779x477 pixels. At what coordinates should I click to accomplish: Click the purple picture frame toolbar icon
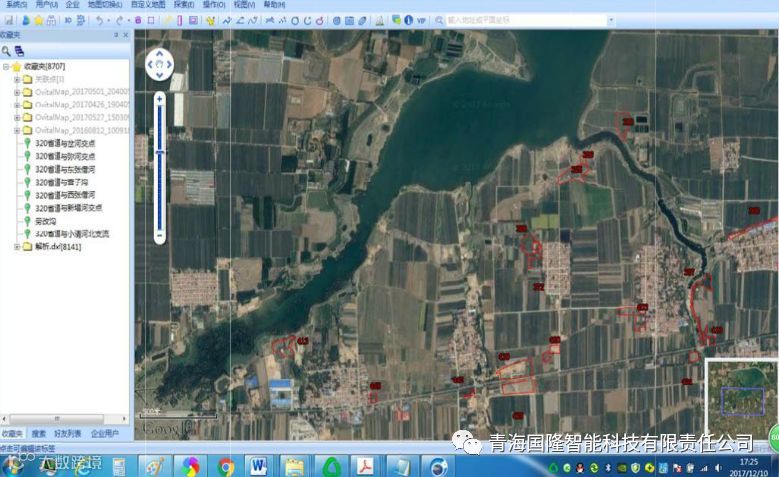[193, 20]
